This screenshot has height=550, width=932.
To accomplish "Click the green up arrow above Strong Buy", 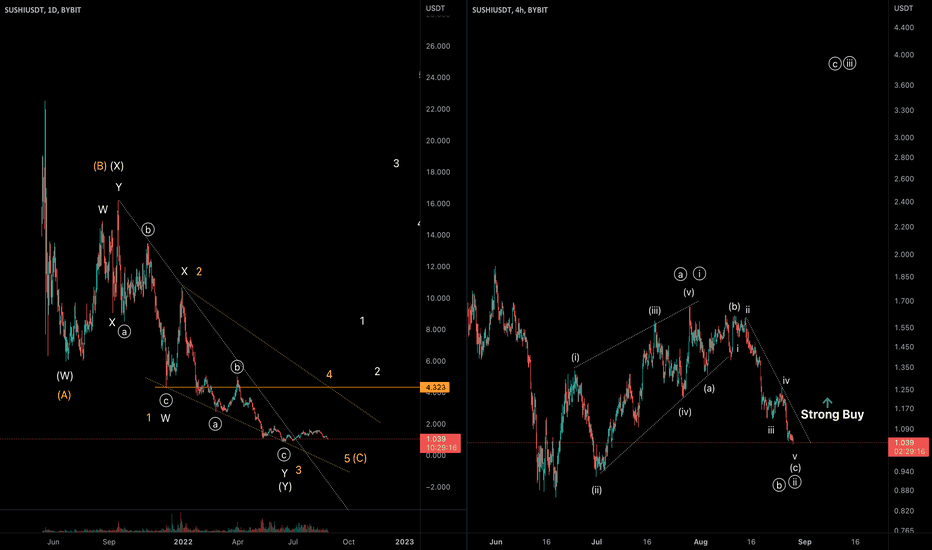I will click(x=827, y=403).
